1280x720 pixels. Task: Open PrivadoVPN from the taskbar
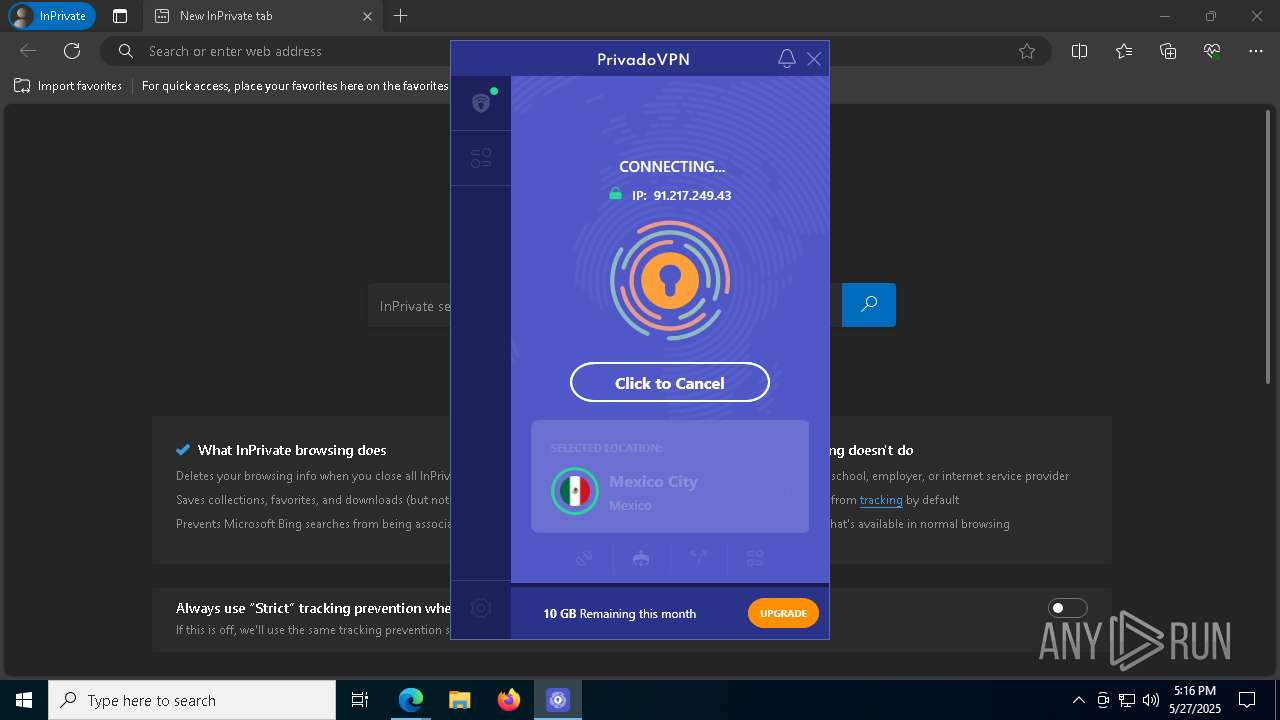(x=558, y=700)
